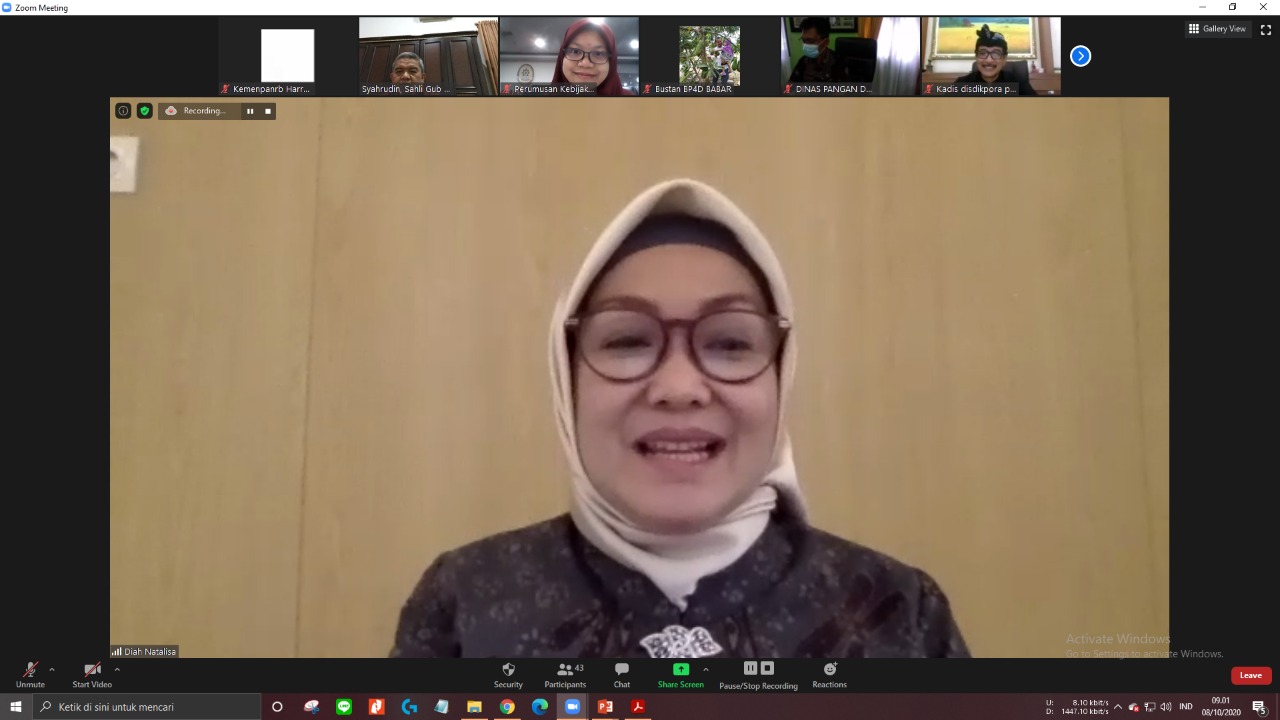The image size is (1280, 720).
Task: Open clock and date 09.01
Action: pos(1221,707)
